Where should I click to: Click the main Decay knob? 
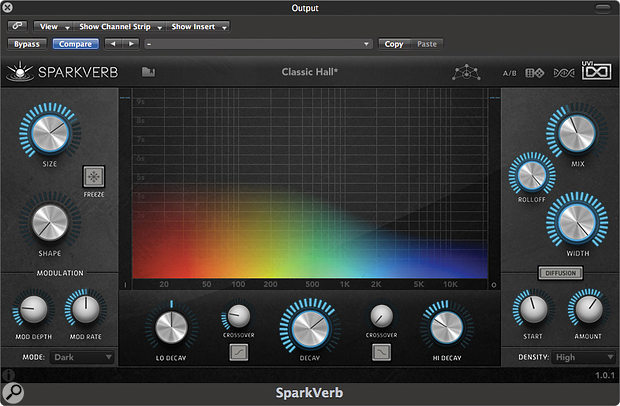310,329
